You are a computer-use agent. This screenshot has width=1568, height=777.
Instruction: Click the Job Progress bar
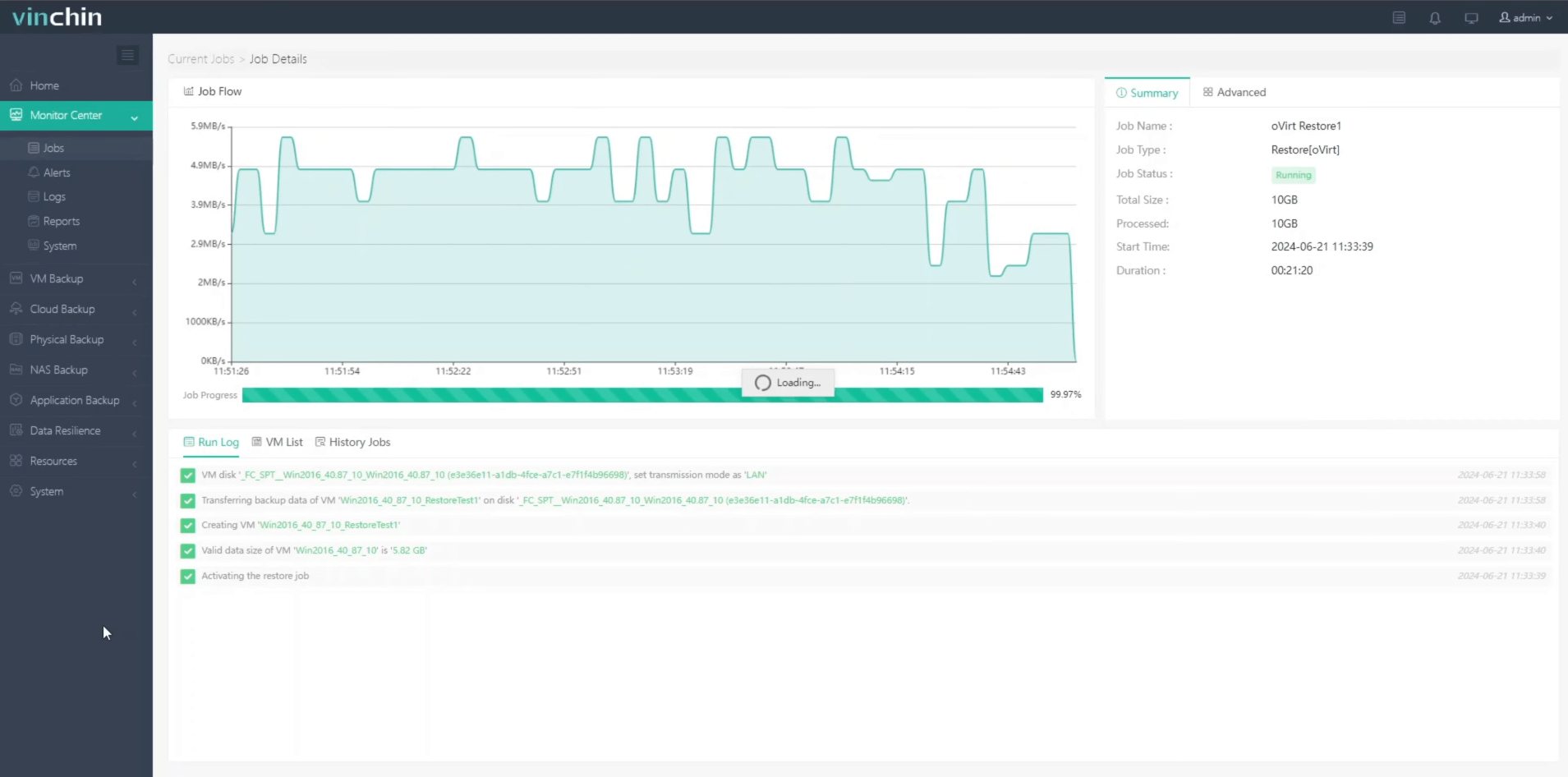coord(642,395)
